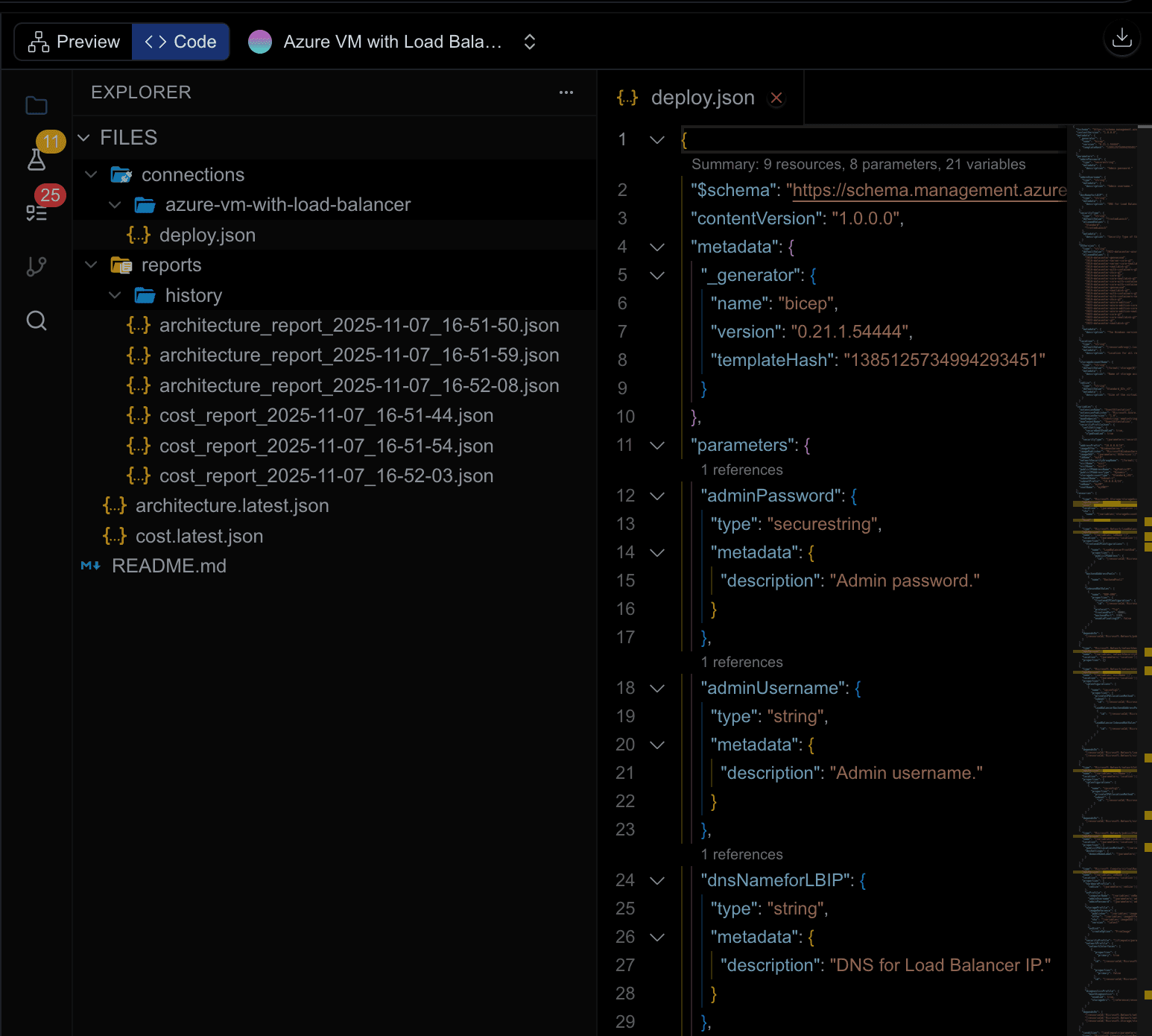Screen dimensions: 1152x1036
Task: Open the flask icon with badge 11
Action: [37, 159]
